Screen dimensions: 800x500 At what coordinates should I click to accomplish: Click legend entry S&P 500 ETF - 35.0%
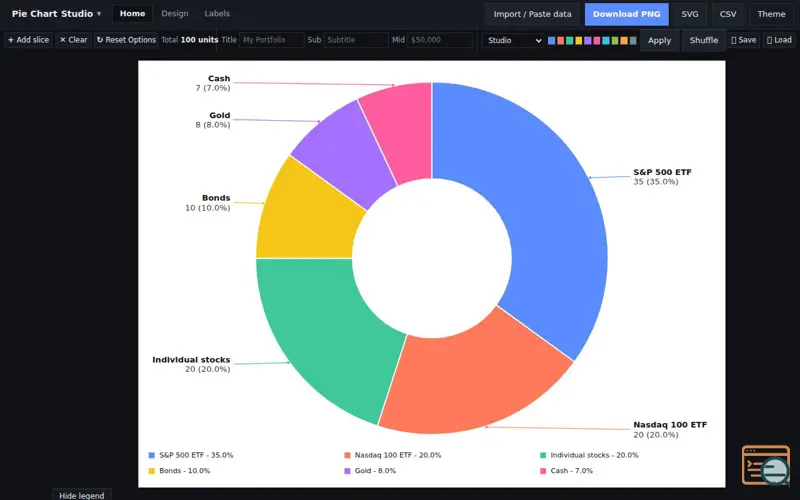191,455
